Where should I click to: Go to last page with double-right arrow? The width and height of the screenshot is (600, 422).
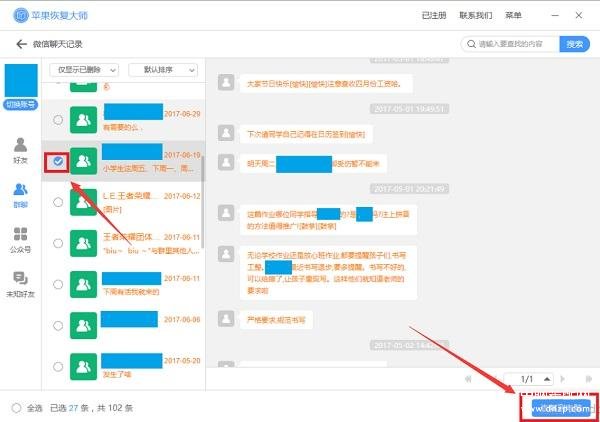click(x=589, y=379)
